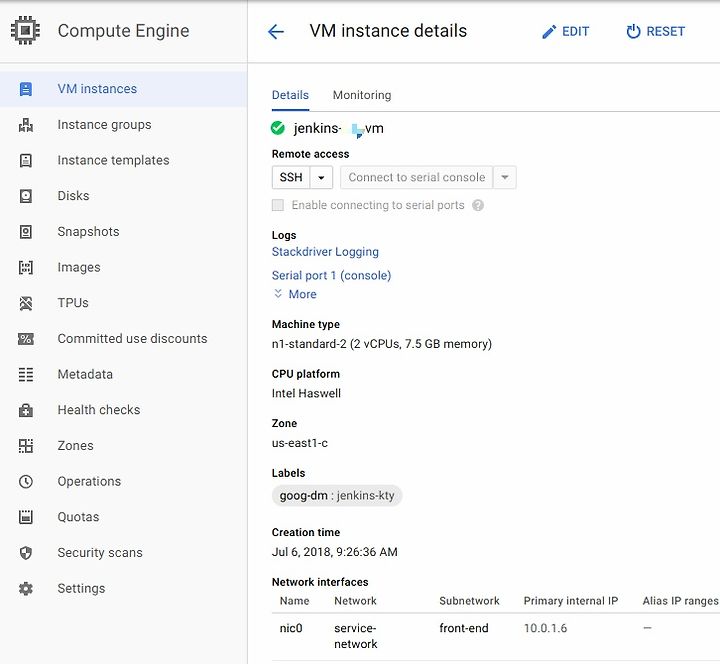Switch to the Monitoring tab

coord(362,95)
